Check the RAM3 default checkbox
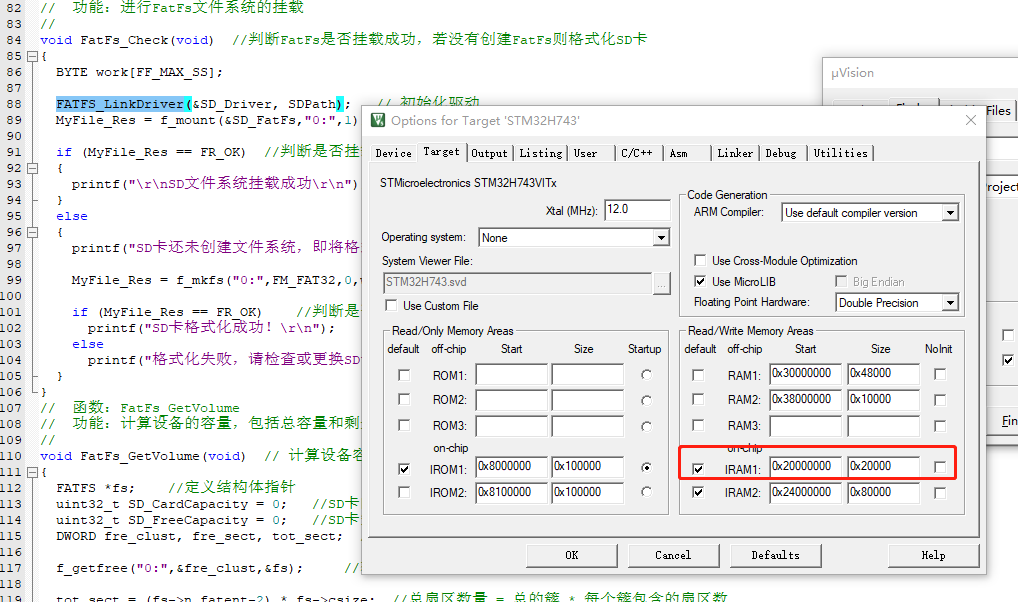The image size is (1018, 602). (698, 425)
